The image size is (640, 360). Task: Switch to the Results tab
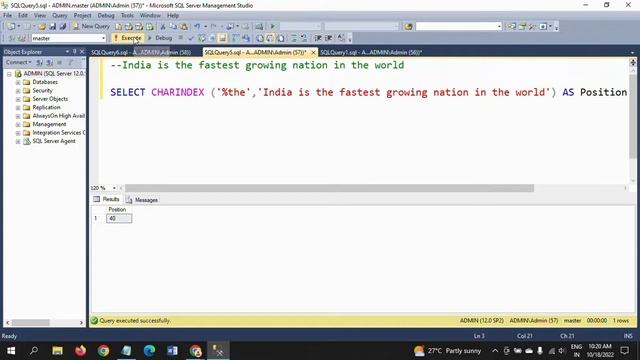107,199
